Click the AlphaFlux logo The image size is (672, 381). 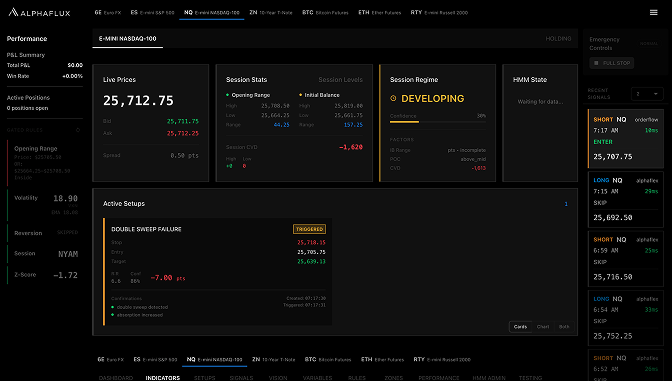(39, 12)
